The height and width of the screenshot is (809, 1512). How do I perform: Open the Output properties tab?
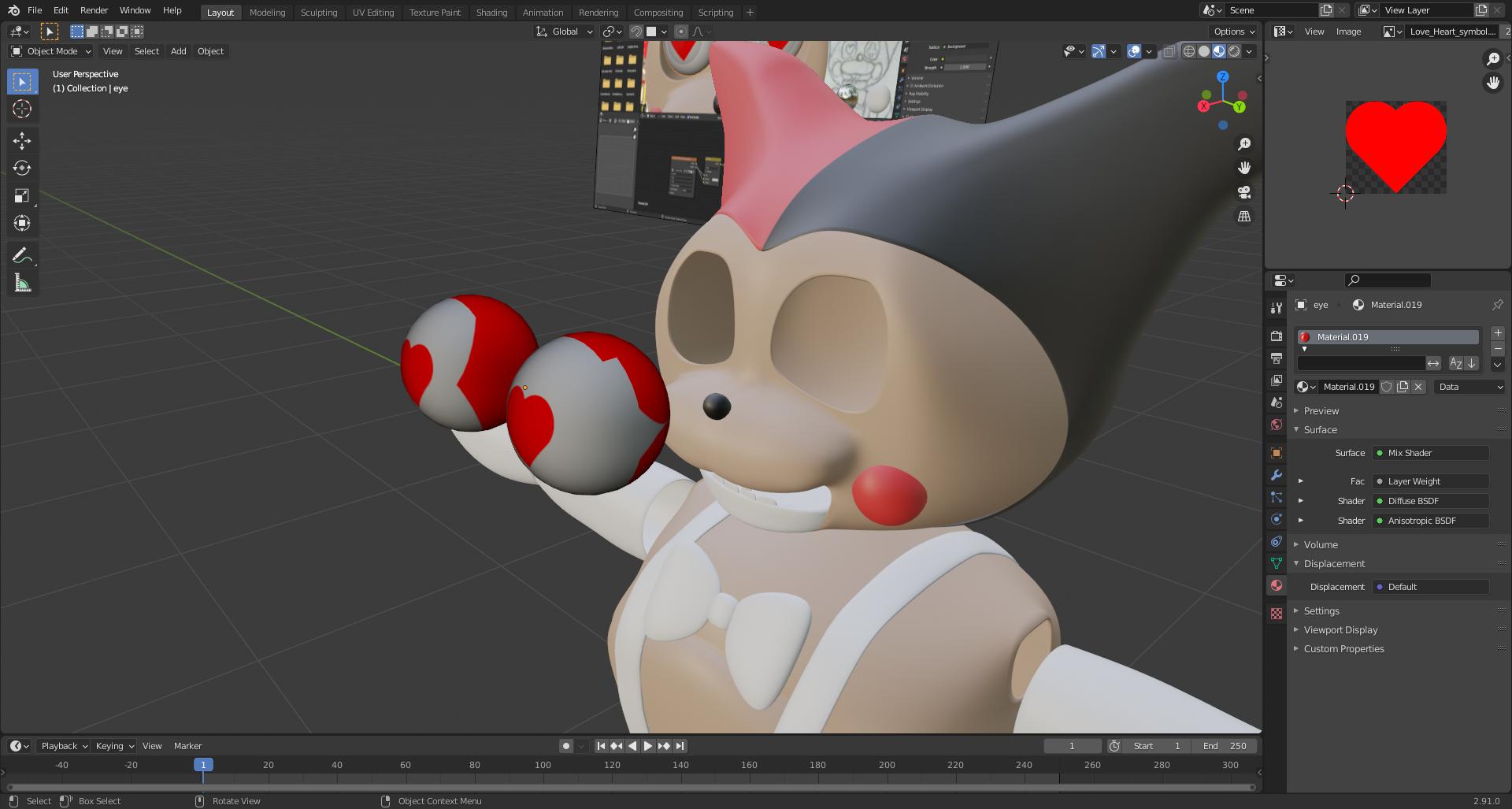click(1277, 358)
